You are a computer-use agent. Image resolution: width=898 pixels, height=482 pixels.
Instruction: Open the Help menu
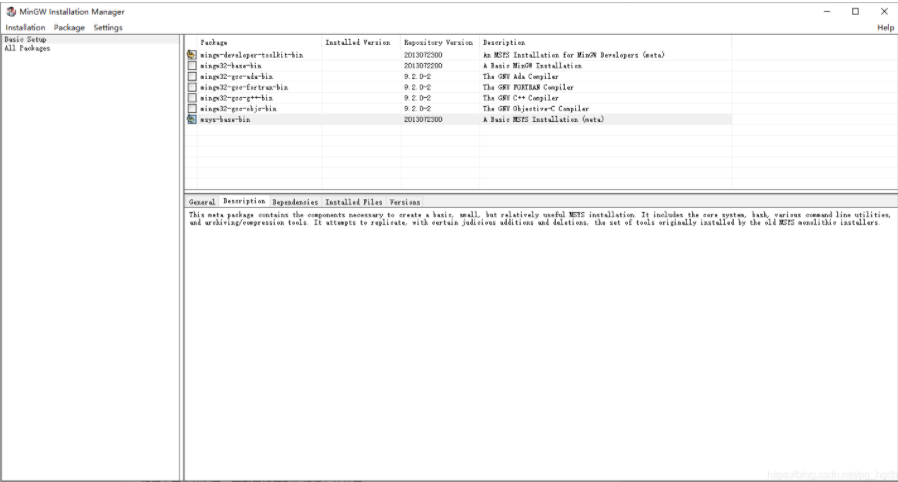[885, 27]
